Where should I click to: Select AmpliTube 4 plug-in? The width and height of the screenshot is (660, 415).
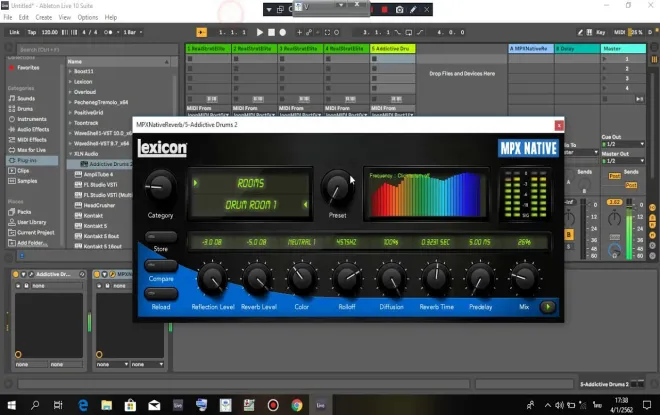pyautogui.click(x=98, y=174)
